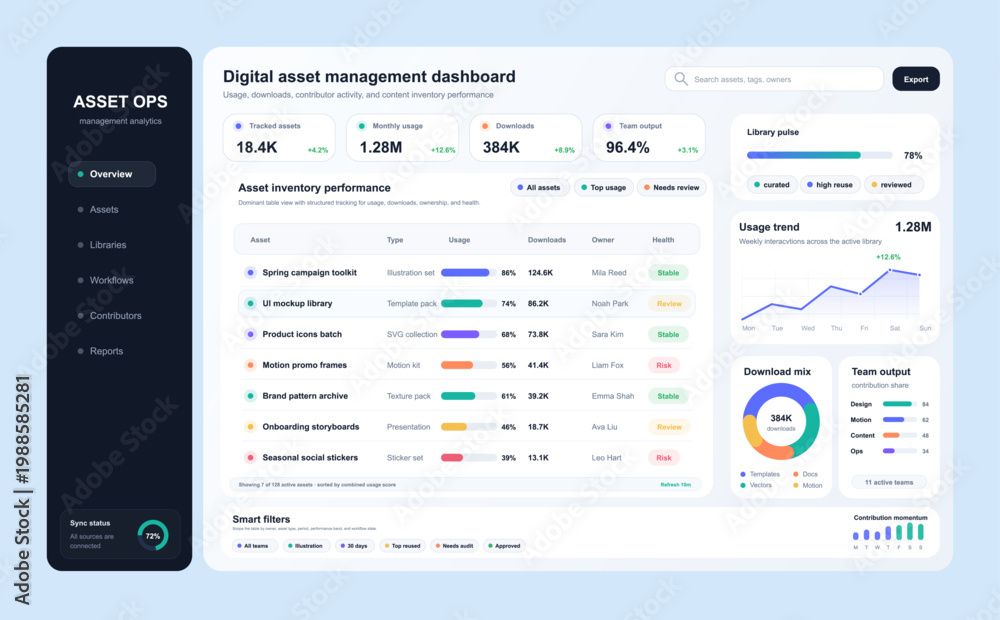The image size is (1000, 620).
Task: Click the Spring campaign toolkit row icon
Action: (250, 272)
